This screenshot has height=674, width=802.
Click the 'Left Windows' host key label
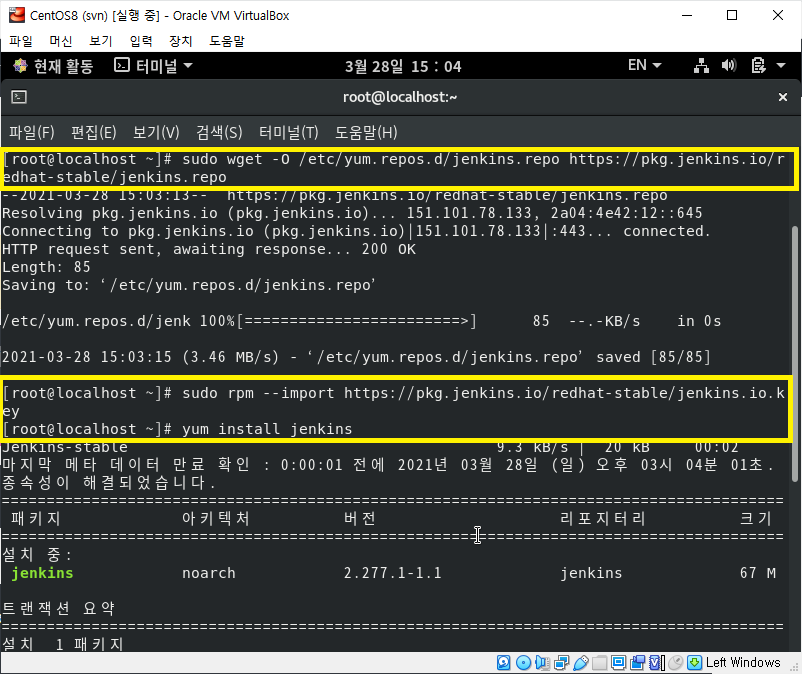743,663
